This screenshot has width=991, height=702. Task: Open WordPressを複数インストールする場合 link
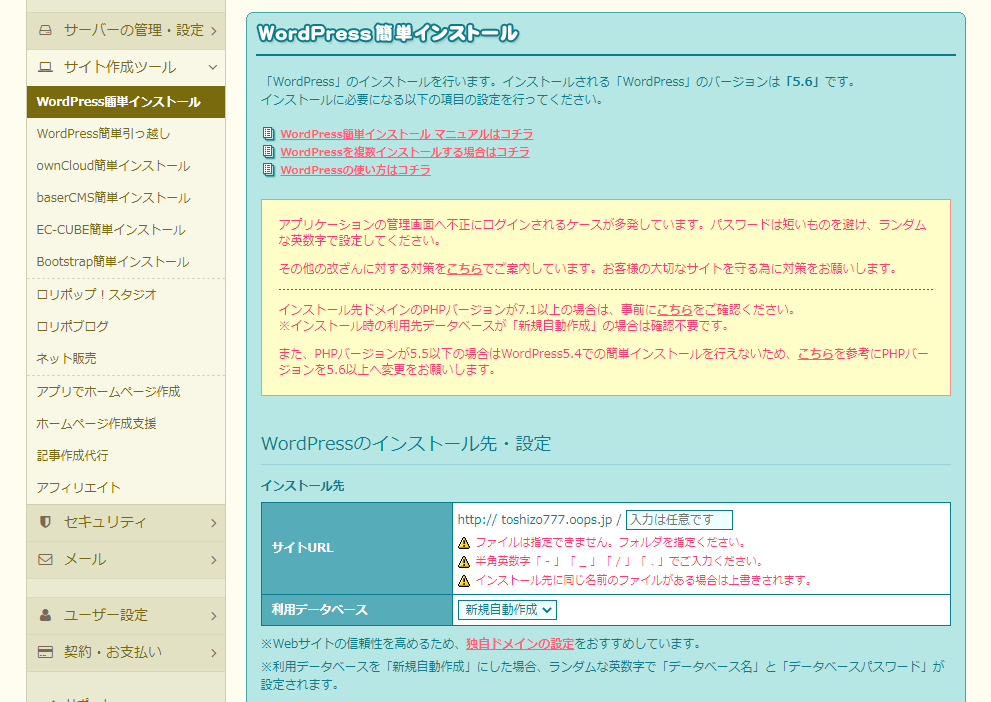coord(404,152)
